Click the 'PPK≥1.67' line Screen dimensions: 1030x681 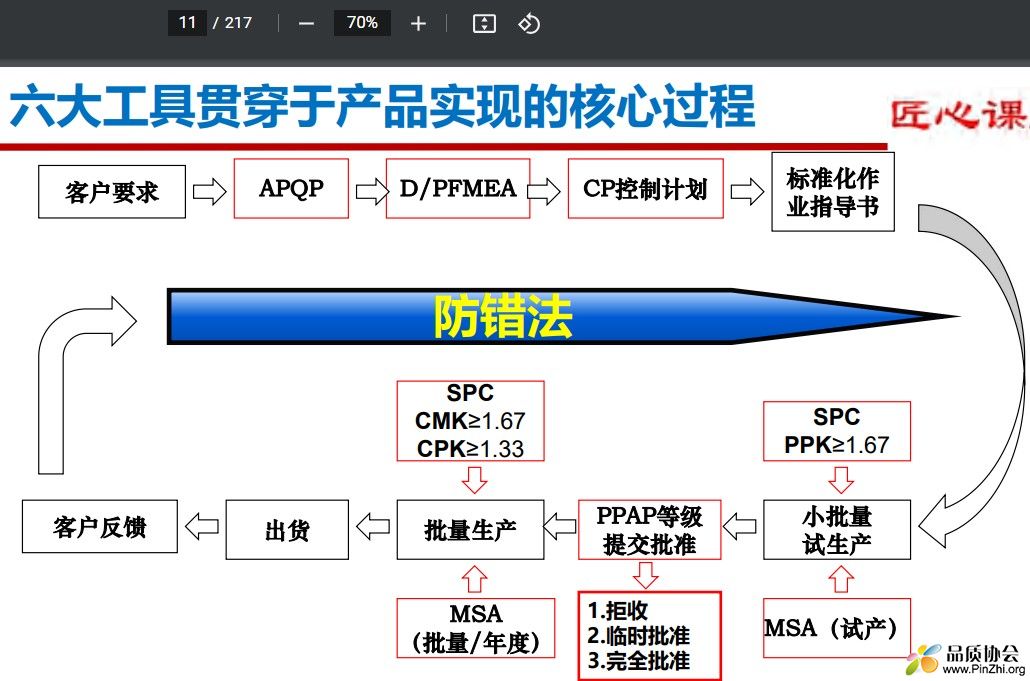[x=836, y=445]
